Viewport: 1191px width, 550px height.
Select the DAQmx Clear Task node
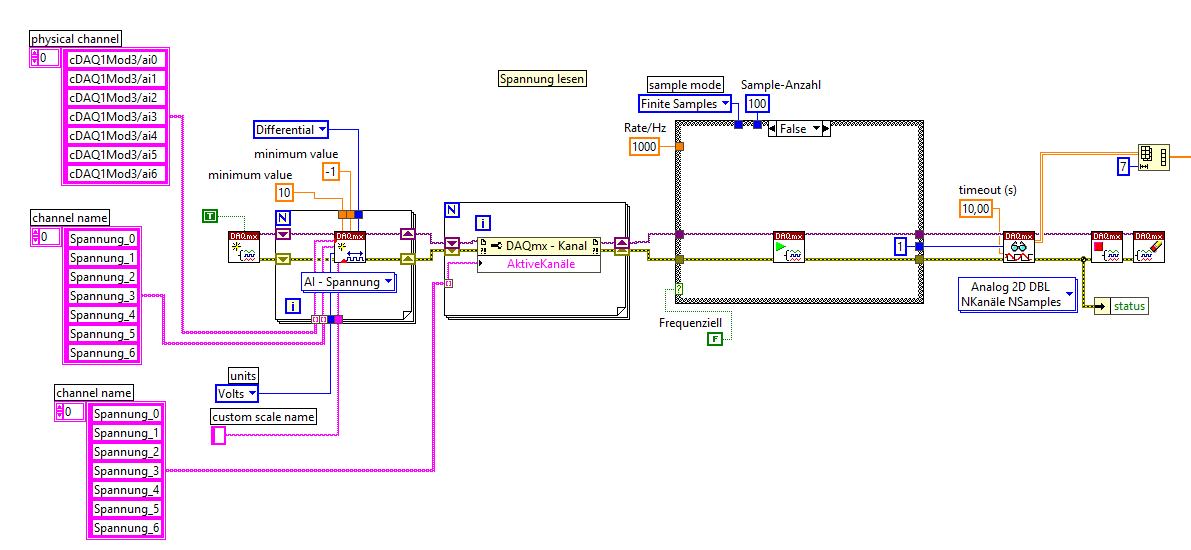tap(1148, 247)
